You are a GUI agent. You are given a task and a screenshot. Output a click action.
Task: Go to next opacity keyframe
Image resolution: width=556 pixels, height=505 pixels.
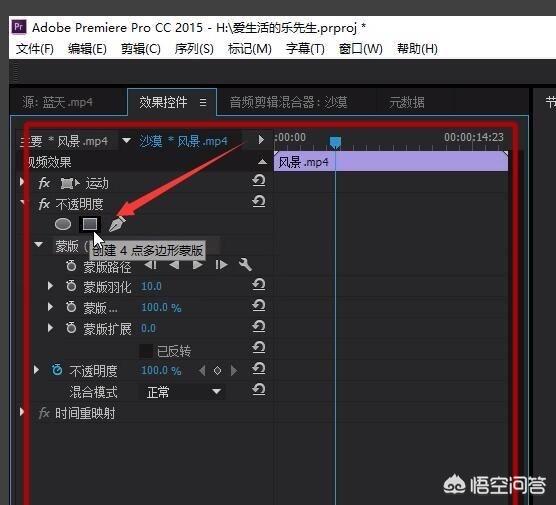234,371
